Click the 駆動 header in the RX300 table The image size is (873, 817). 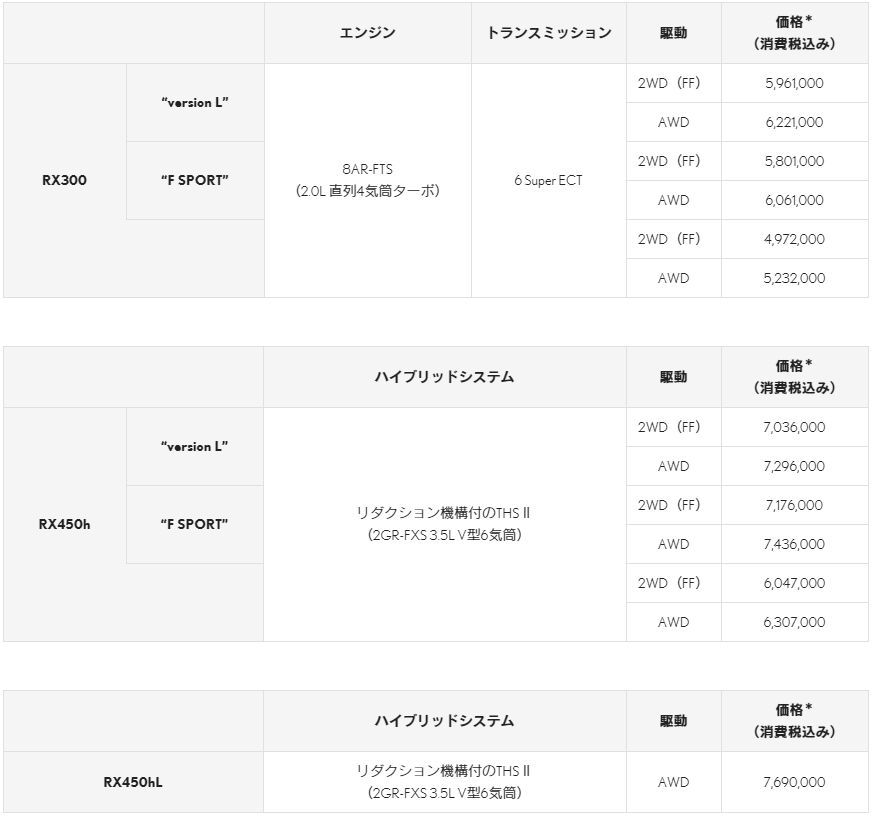pos(674,33)
